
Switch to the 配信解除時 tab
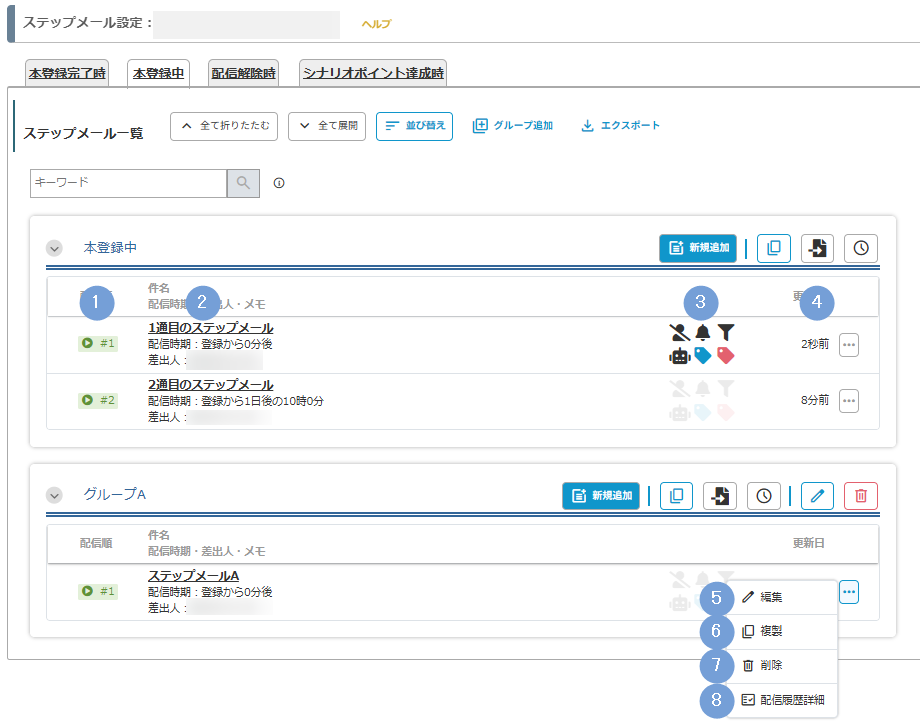[x=243, y=73]
